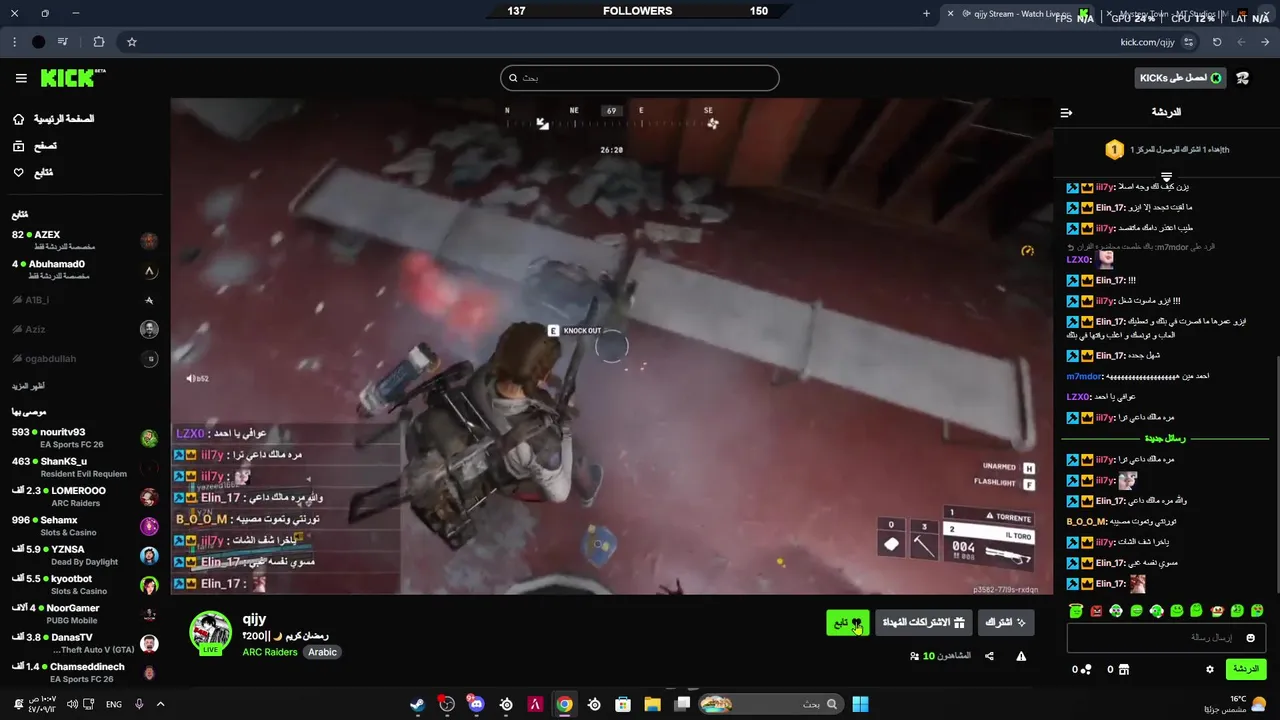Open Abuhamad0 followed channel
The height and width of the screenshot is (720, 1280).
[x=85, y=270]
